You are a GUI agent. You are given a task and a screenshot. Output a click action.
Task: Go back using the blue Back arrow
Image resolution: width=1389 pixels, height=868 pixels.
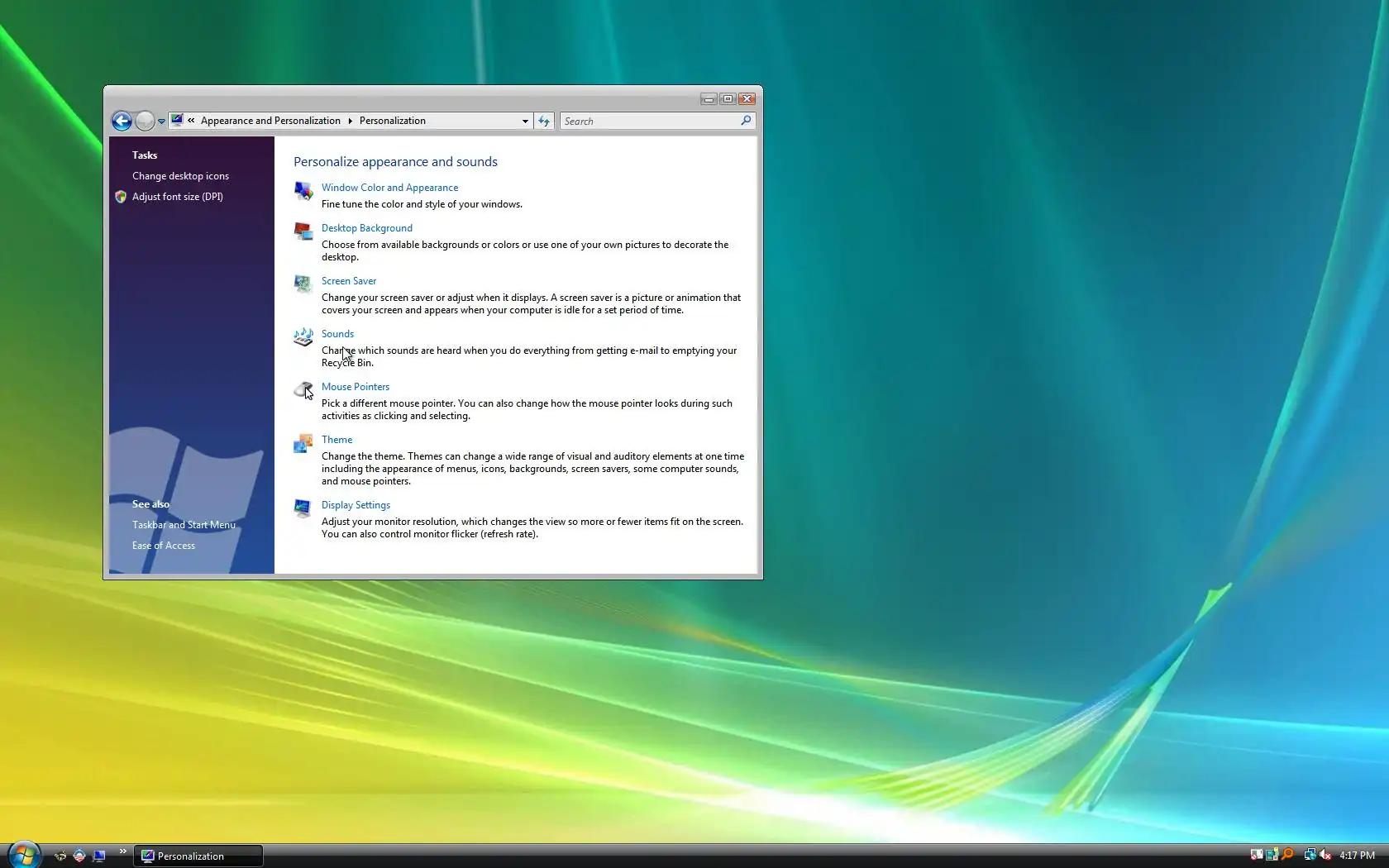point(122,121)
